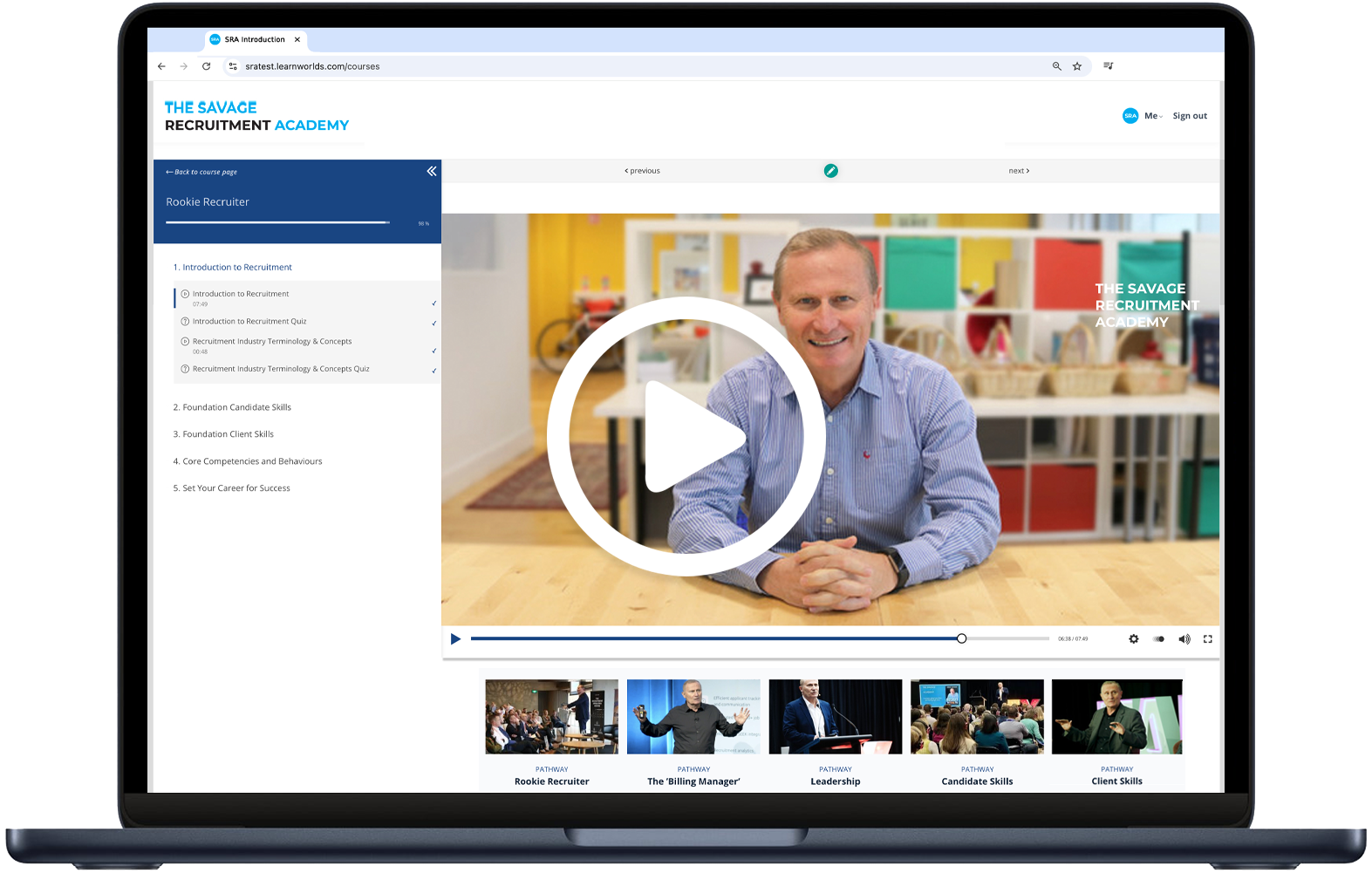Click The Savage Recruitment Academy logo

(256, 116)
